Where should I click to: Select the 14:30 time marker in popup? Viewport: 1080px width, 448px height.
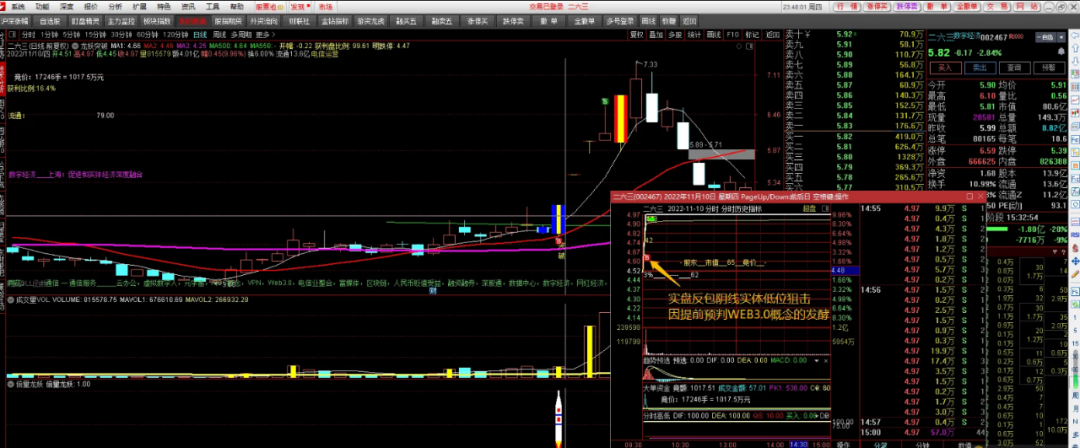798,445
